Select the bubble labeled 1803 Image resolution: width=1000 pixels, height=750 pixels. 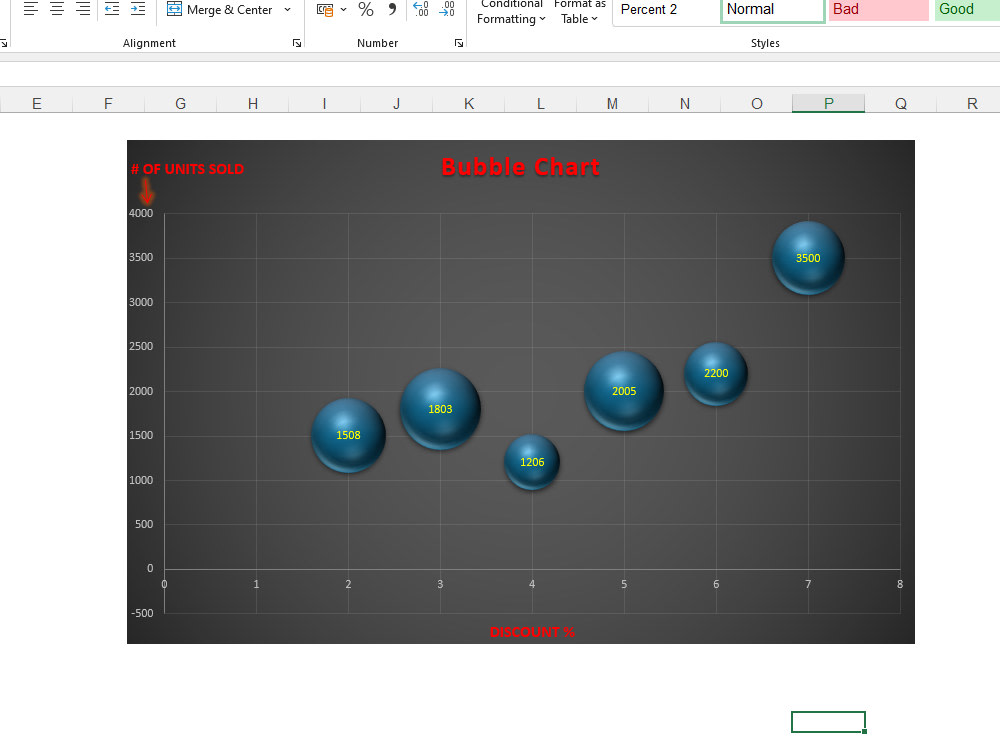click(x=440, y=409)
